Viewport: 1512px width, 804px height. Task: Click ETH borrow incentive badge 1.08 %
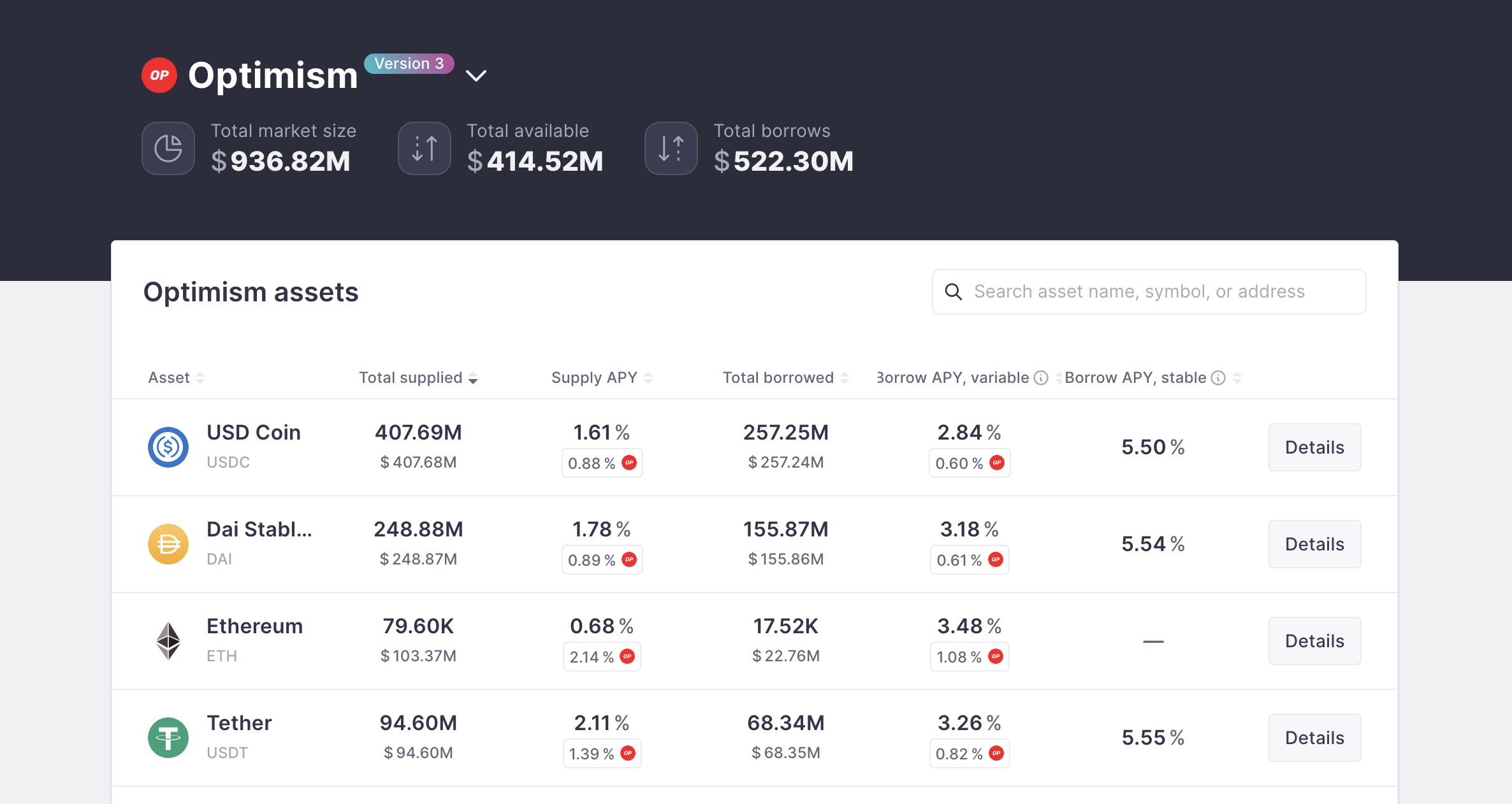(969, 657)
